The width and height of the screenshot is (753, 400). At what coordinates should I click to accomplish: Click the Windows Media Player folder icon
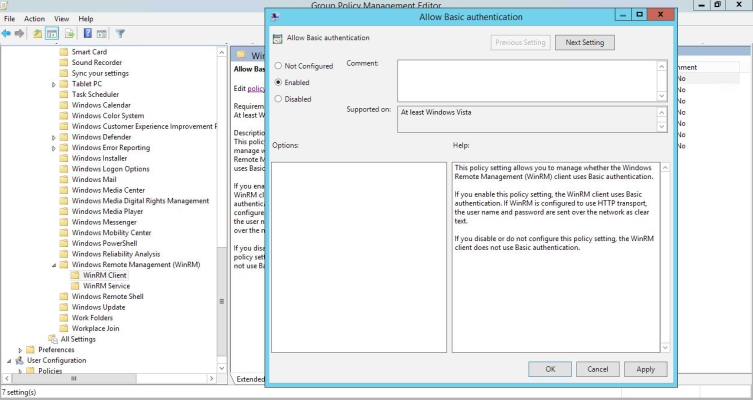(x=63, y=211)
